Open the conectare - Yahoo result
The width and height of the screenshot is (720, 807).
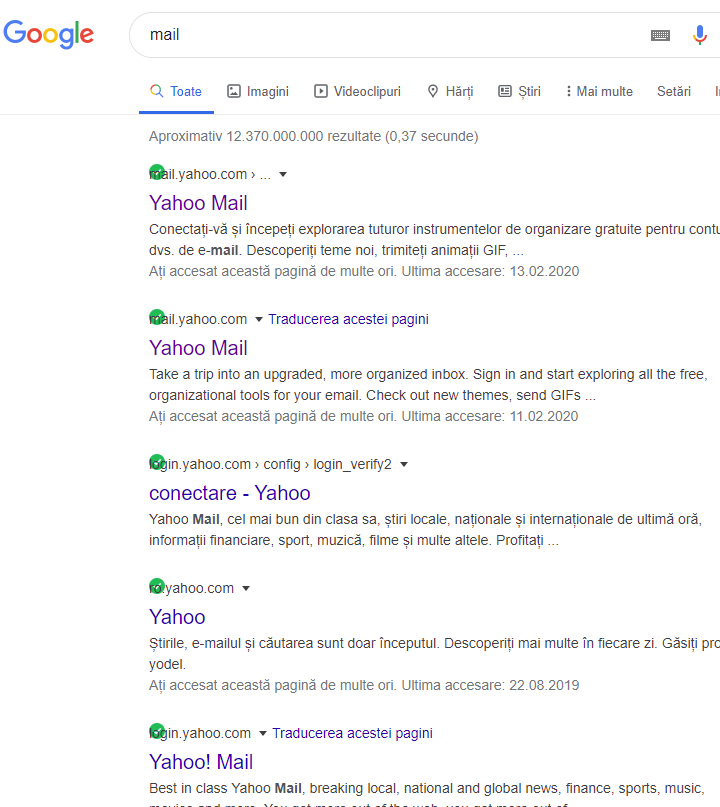pyautogui.click(x=230, y=493)
